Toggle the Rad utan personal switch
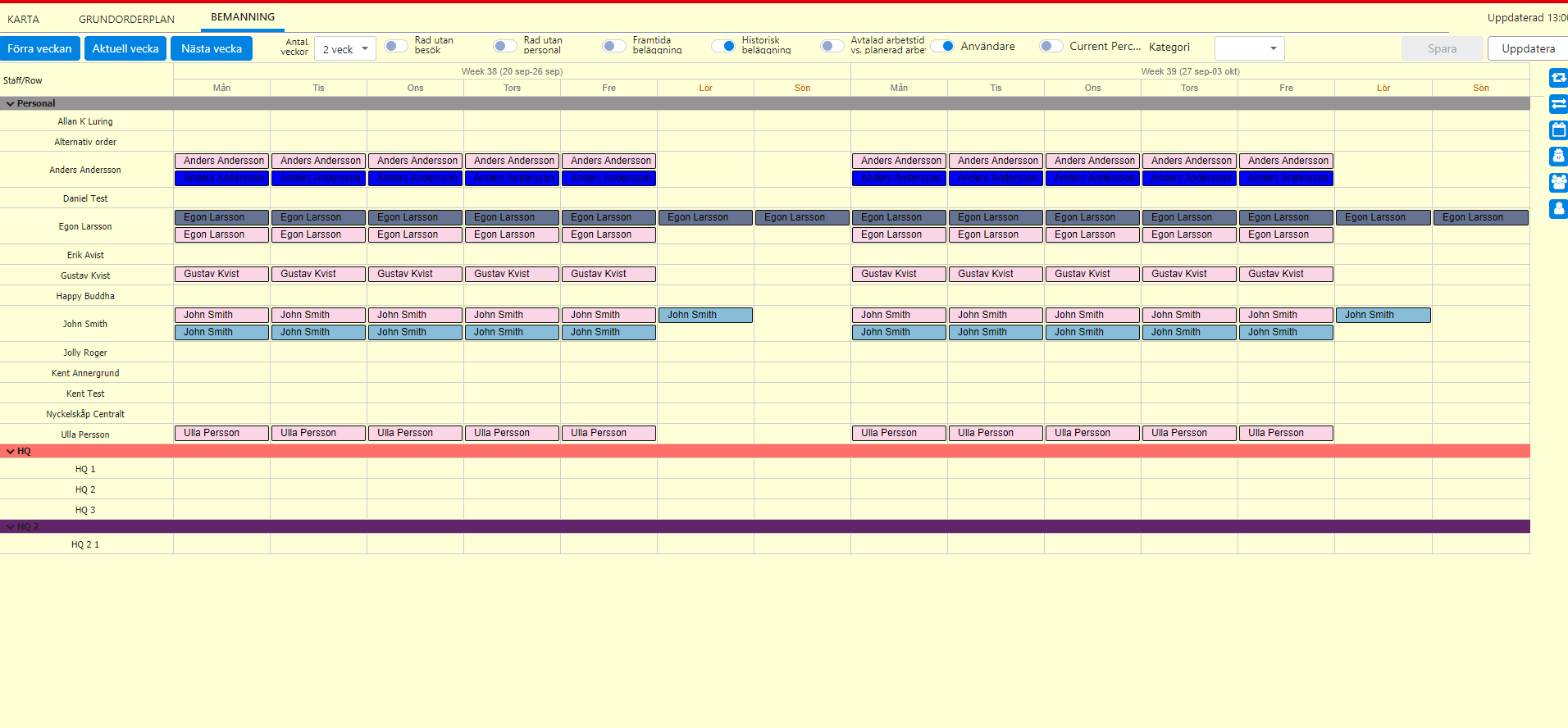The width and height of the screenshot is (1568, 728). 505,46
